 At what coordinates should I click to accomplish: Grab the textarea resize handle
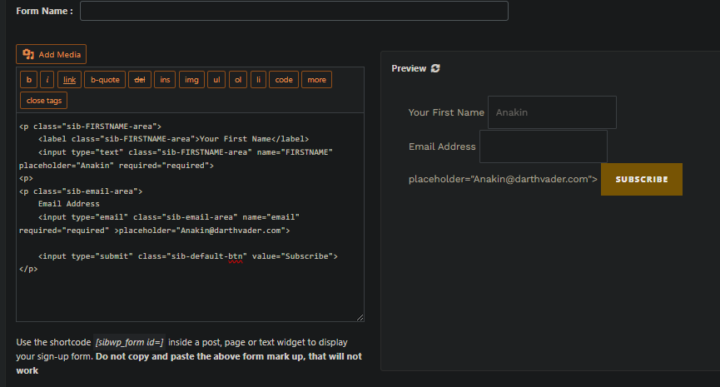(360, 317)
